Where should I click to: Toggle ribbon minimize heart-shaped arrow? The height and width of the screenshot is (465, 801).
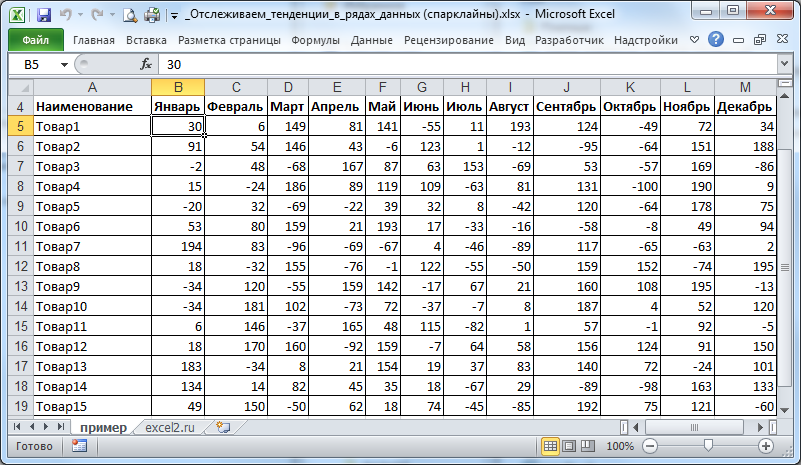(x=696, y=40)
